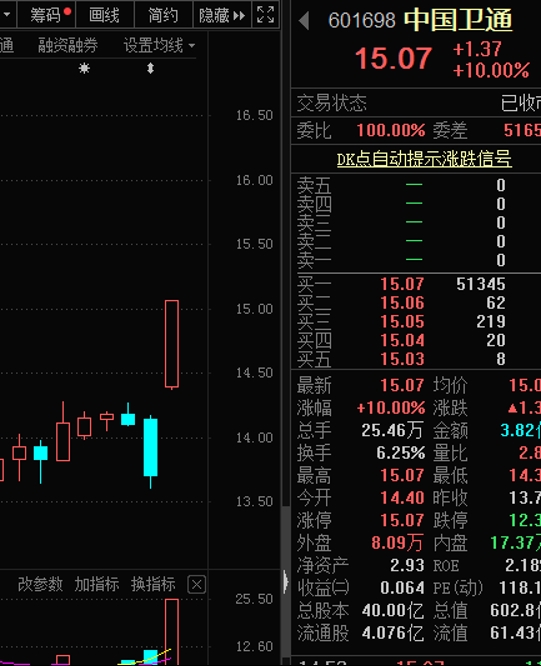Select the 买二 bid price 15.06

402,302
